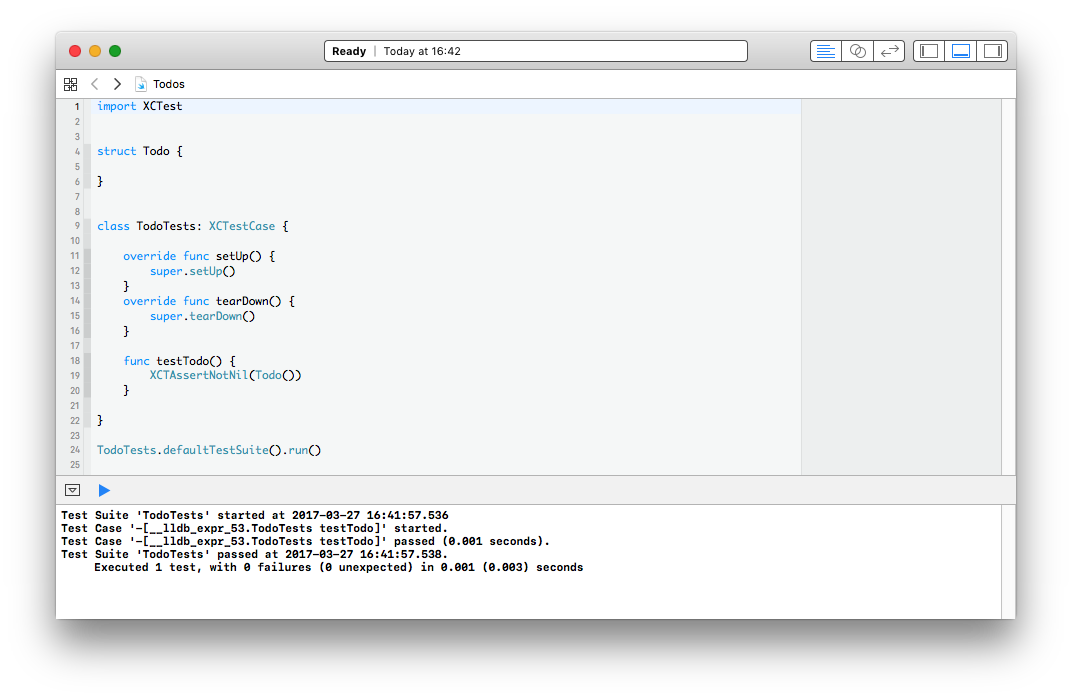Minimize the playground window
Screen dimensions: 1072x699
pyautogui.click(x=95, y=51)
